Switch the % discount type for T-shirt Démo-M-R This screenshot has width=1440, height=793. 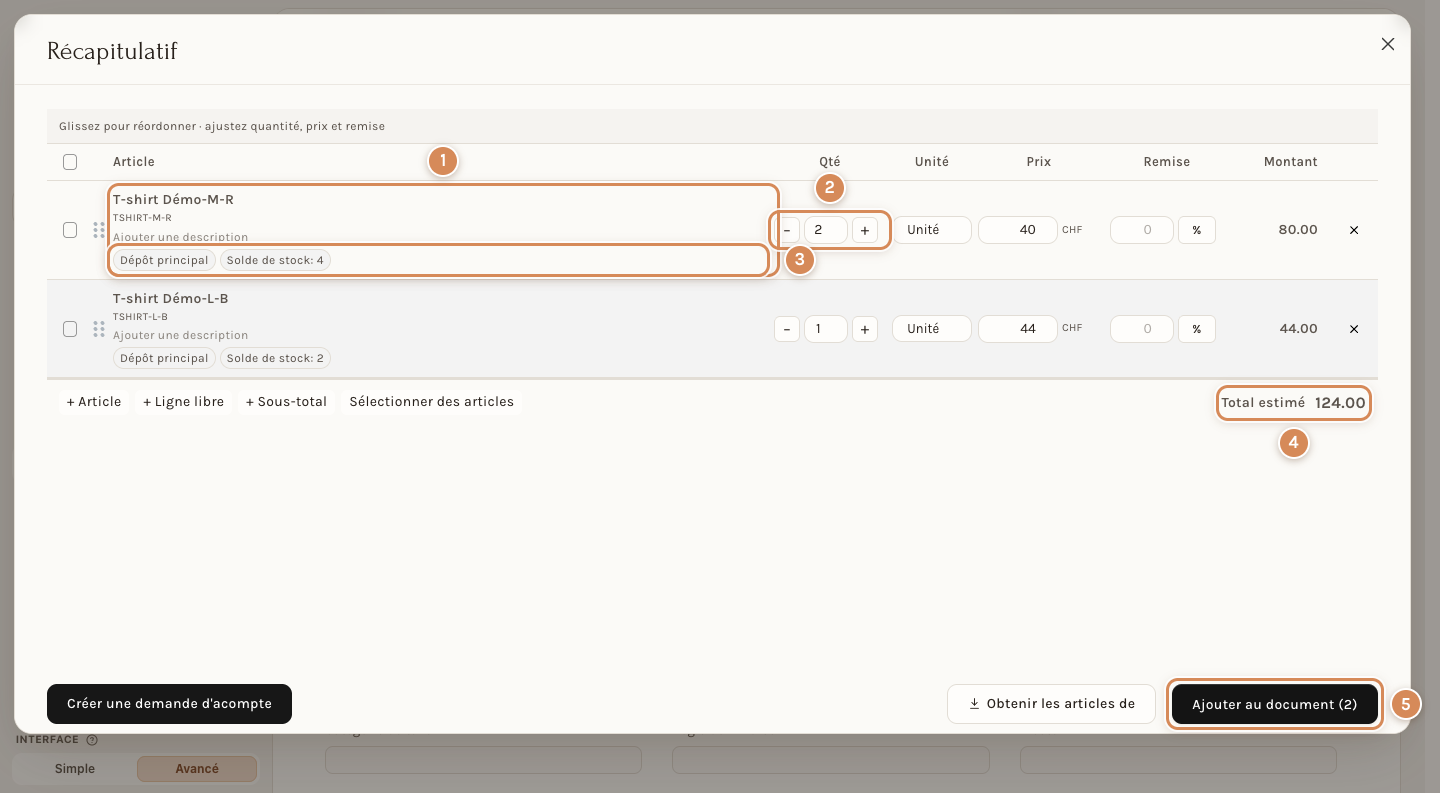(x=1197, y=230)
